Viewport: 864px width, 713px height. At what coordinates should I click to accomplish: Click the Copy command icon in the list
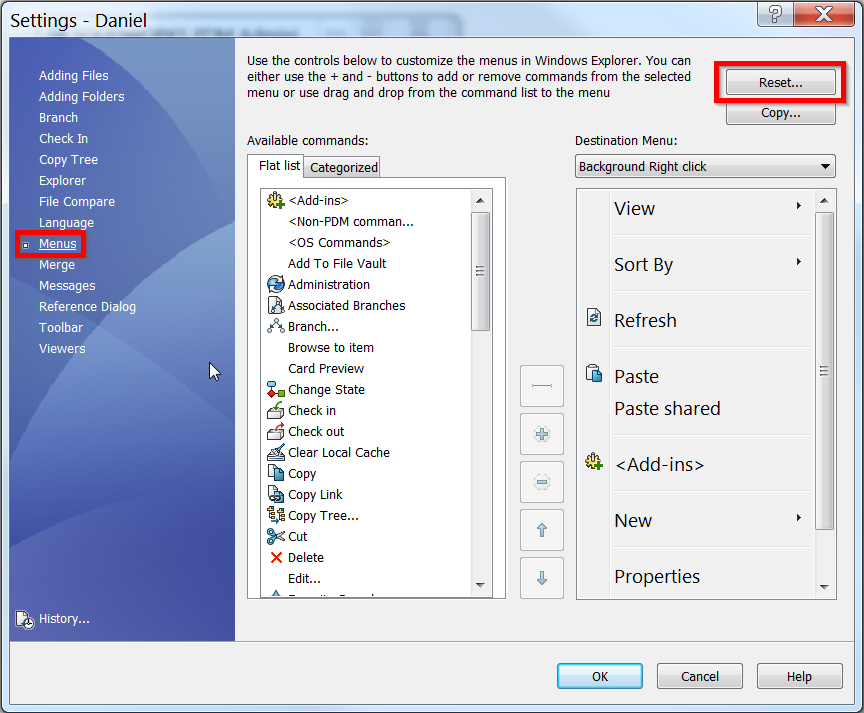pos(276,473)
